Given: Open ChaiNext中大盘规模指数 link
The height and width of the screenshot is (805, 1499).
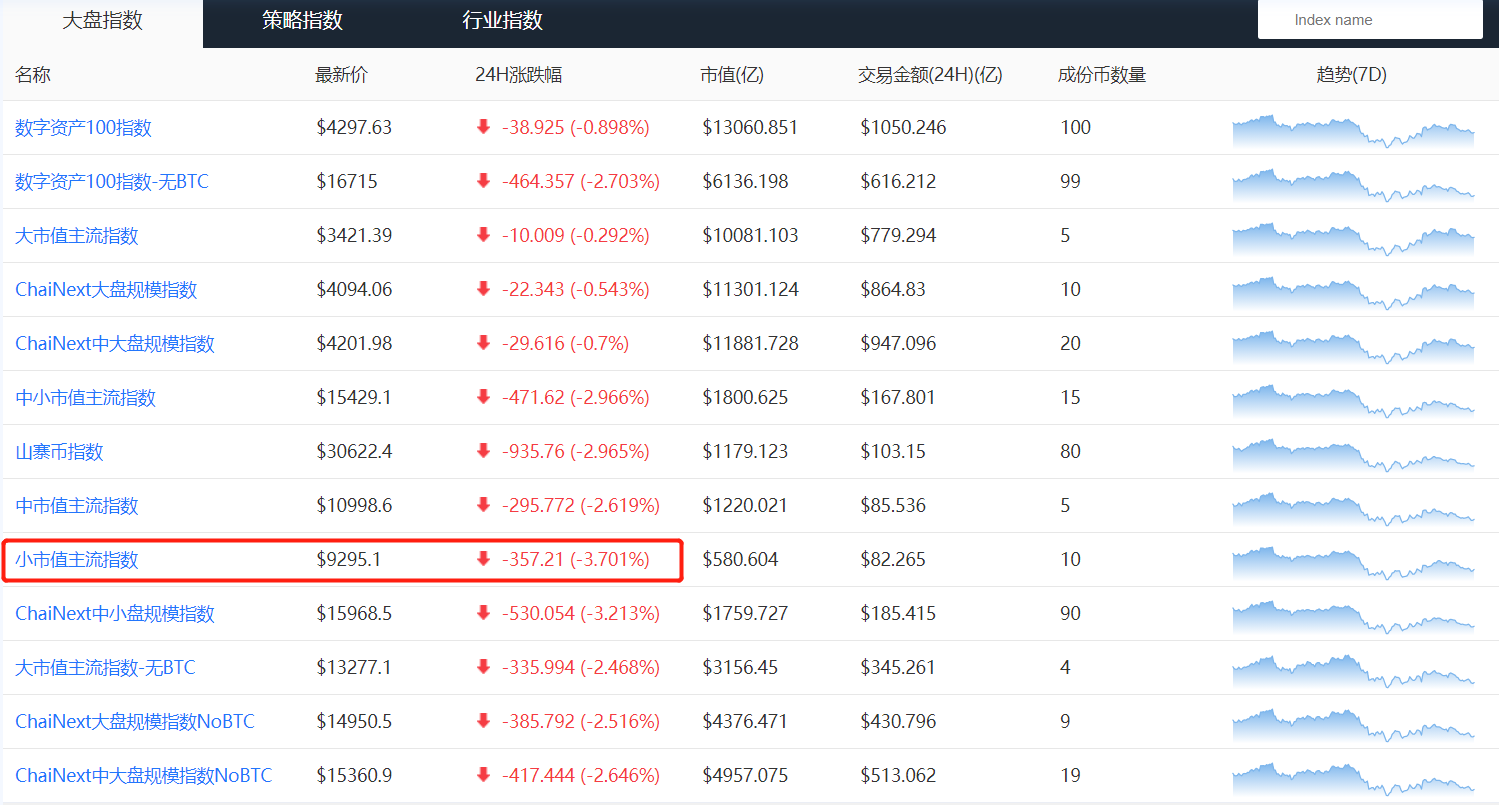Looking at the screenshot, I should (x=115, y=344).
